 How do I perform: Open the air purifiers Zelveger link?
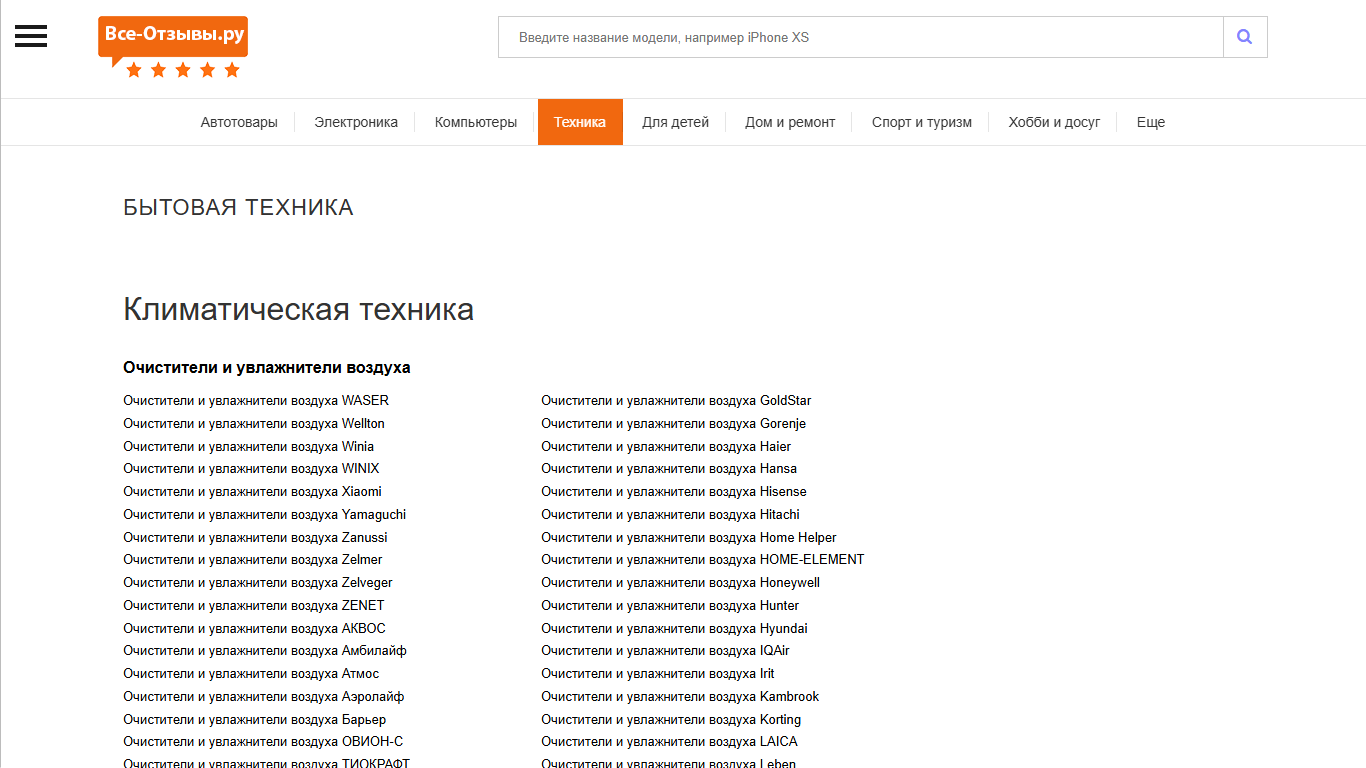pyautogui.click(x=258, y=582)
